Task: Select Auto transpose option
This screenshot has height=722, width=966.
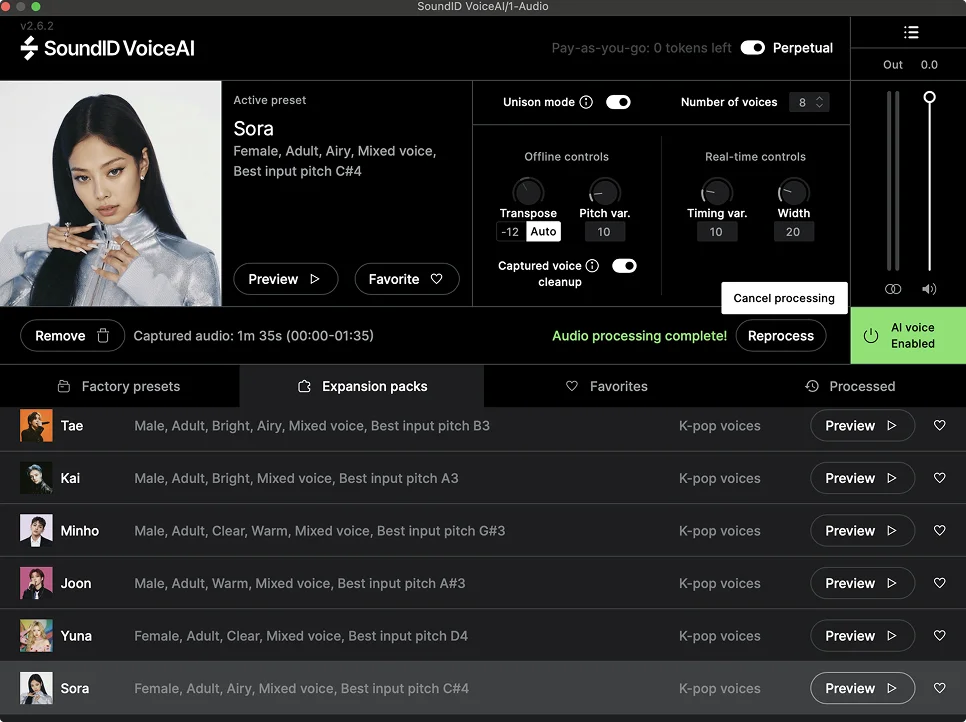Action: 543,232
